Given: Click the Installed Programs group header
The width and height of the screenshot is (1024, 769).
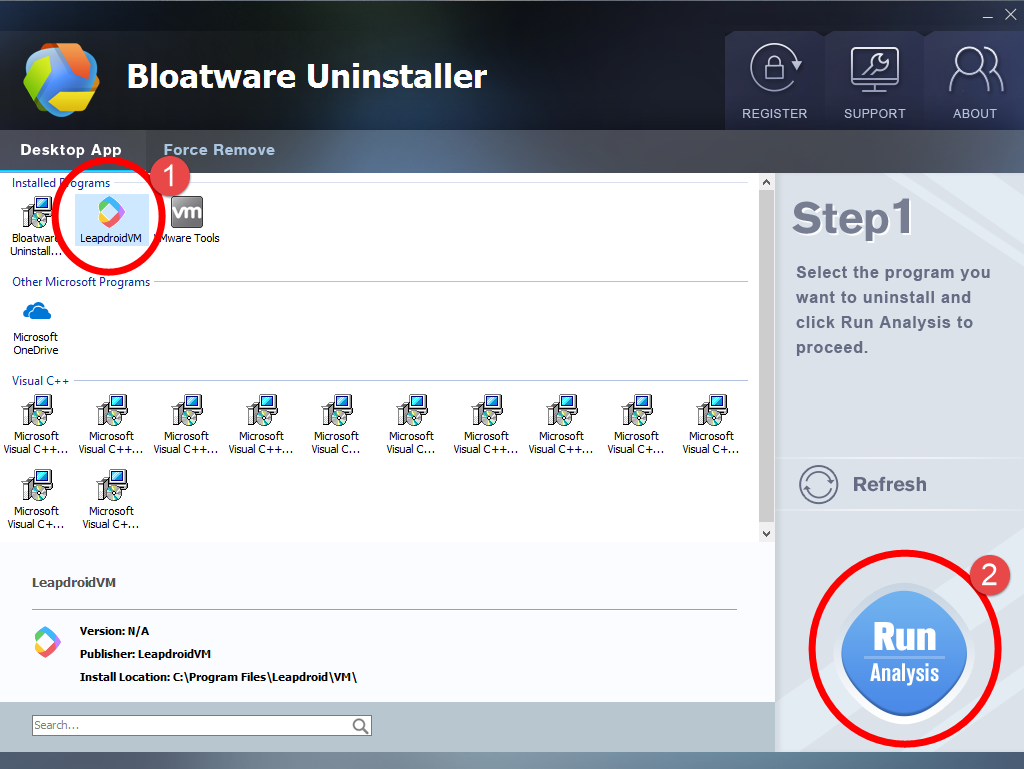Looking at the screenshot, I should coord(61,183).
